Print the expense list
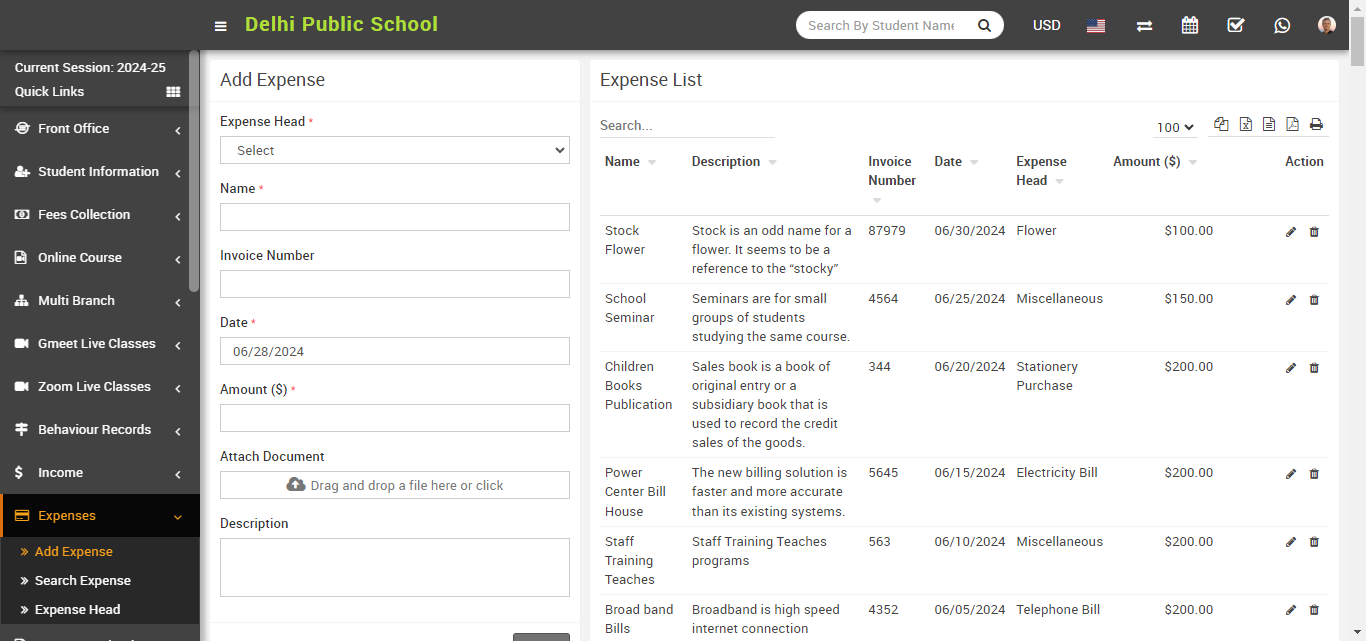 pos(1316,125)
